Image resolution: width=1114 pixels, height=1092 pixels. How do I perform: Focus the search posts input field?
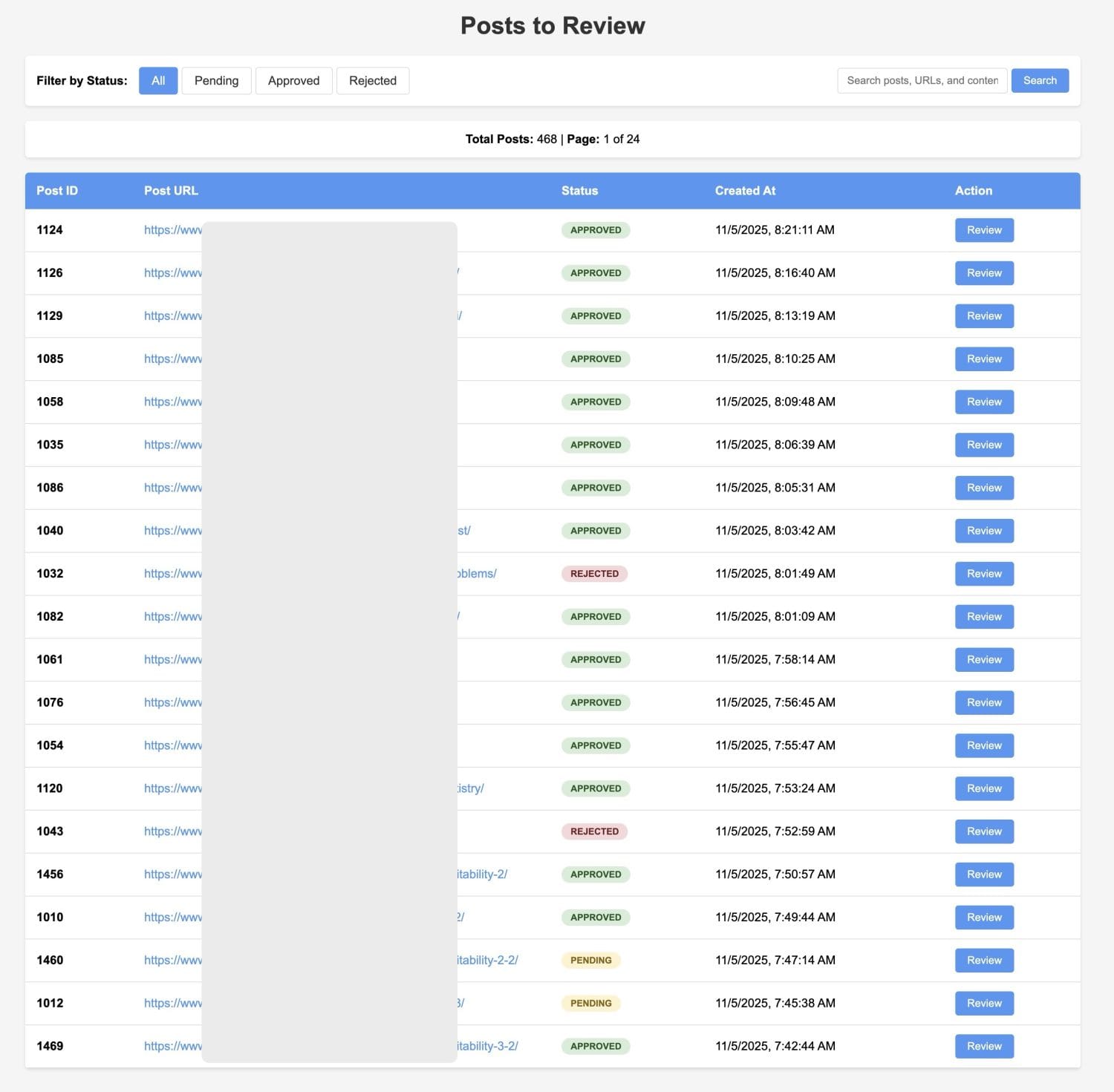[x=922, y=81]
